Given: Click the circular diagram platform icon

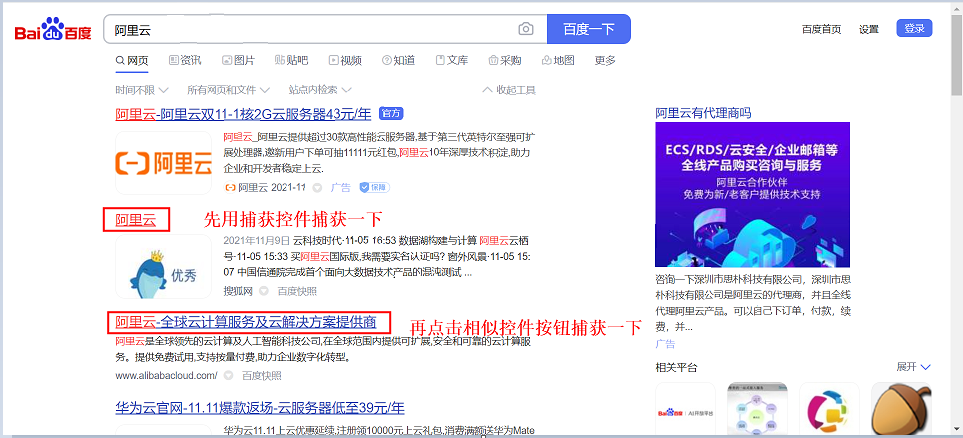Looking at the screenshot, I should (x=757, y=410).
